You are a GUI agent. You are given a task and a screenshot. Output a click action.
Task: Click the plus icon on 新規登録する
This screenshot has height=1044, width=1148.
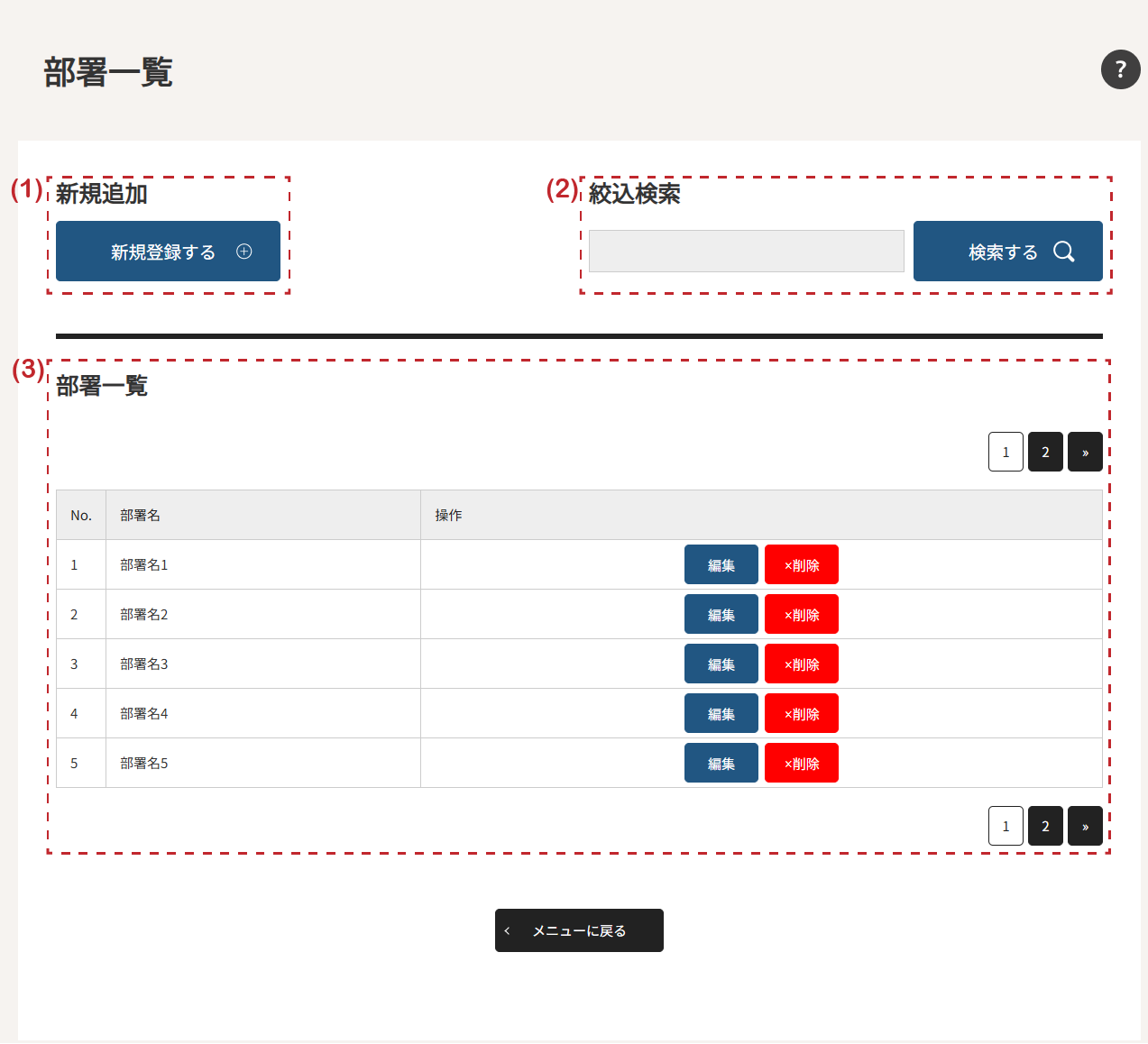243,252
